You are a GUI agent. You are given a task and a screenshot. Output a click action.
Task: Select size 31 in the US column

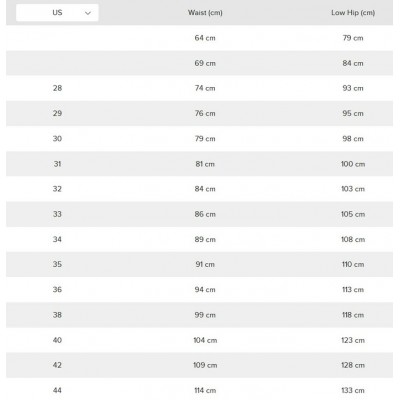click(x=57, y=164)
